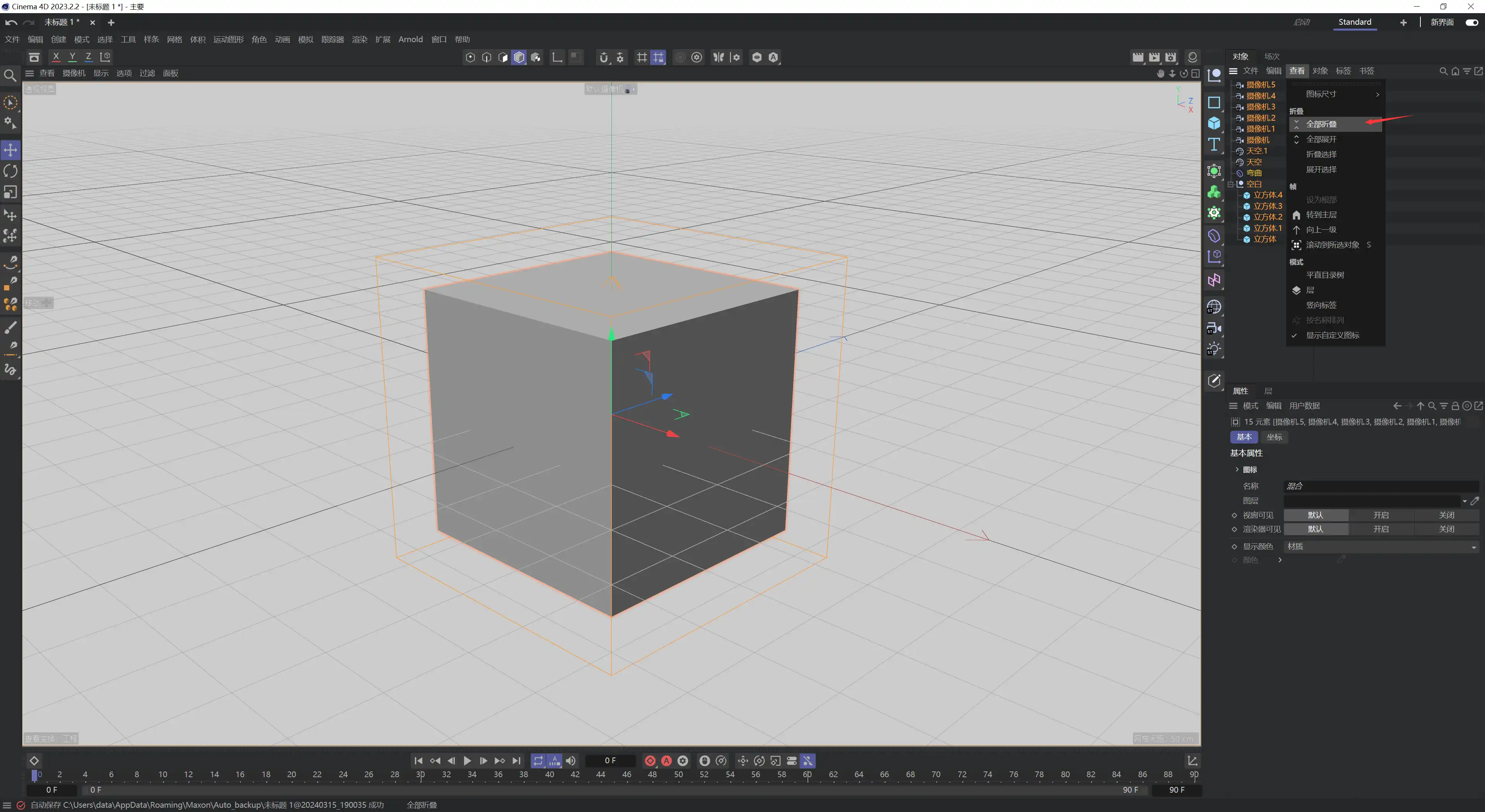This screenshot has height=812, width=1485.
Task: Click the Object Manager filter icon
Action: pos(1466,71)
